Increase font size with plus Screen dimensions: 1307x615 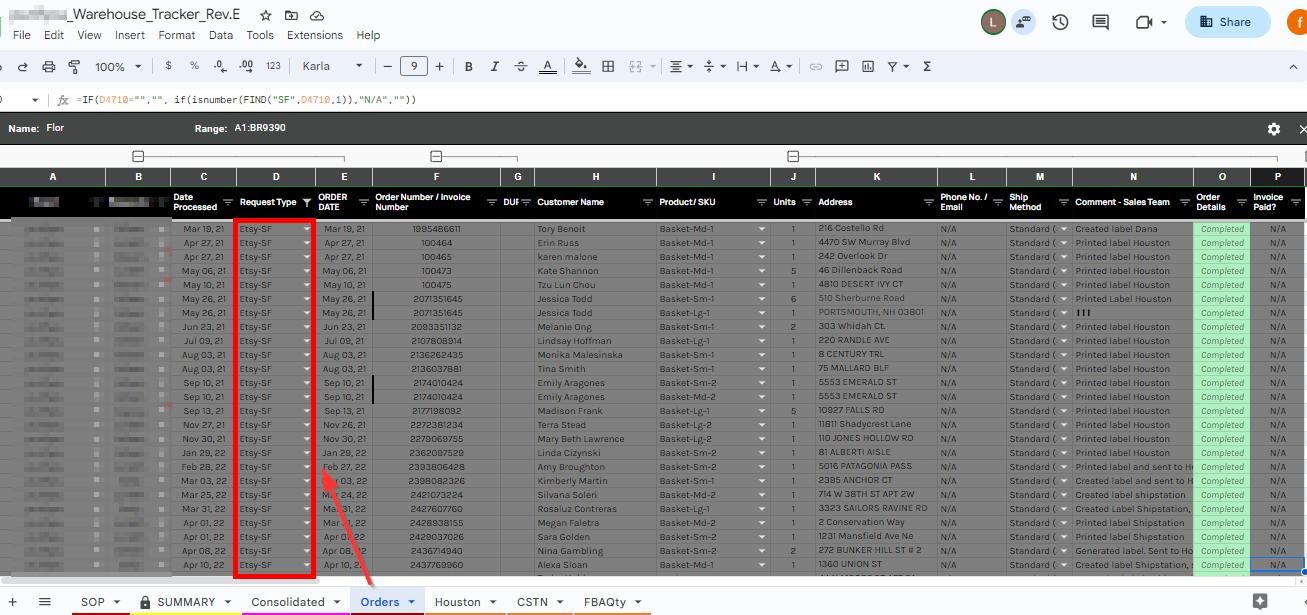click(439, 66)
